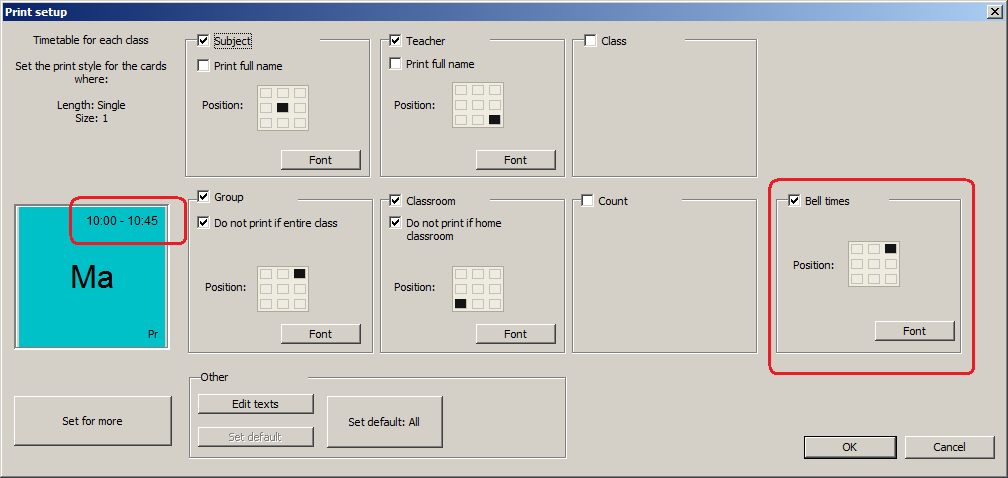Screen dimensions: 1008x478
Task: Confirm print setup with OK
Action: click(x=849, y=447)
